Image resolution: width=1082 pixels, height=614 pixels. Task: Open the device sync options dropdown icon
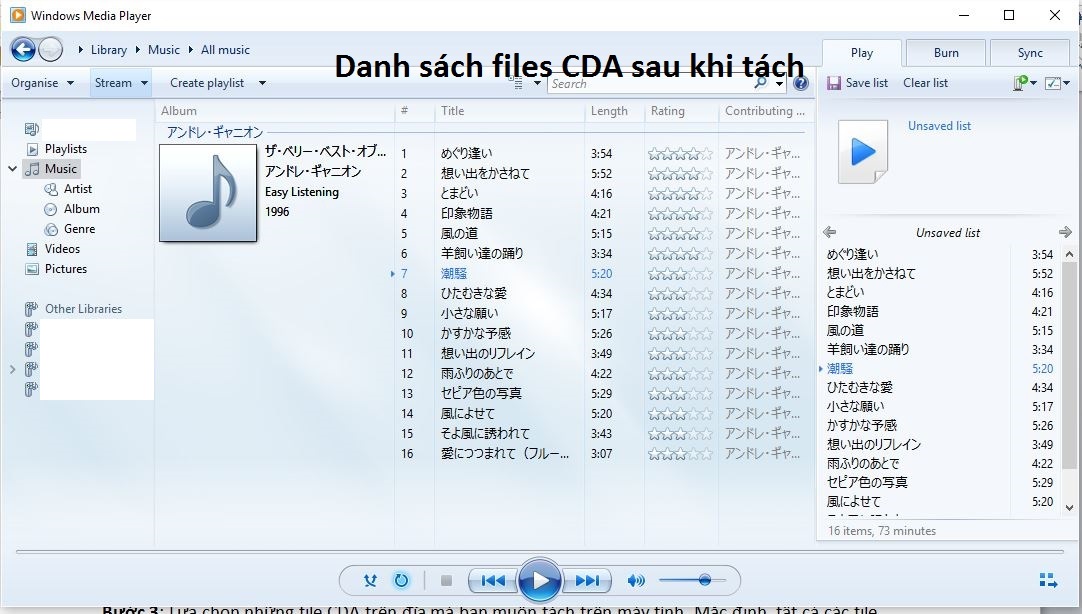point(1025,83)
